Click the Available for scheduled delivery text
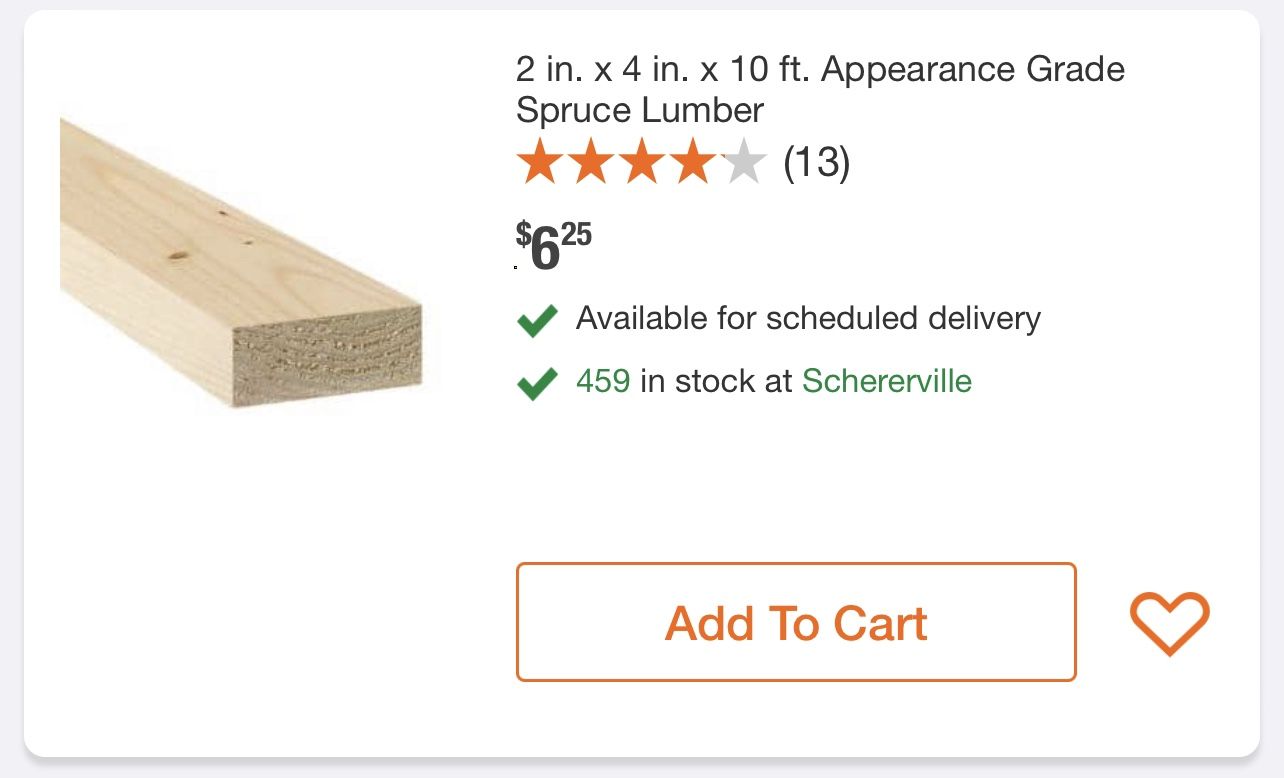The width and height of the screenshot is (1284, 778). (808, 318)
